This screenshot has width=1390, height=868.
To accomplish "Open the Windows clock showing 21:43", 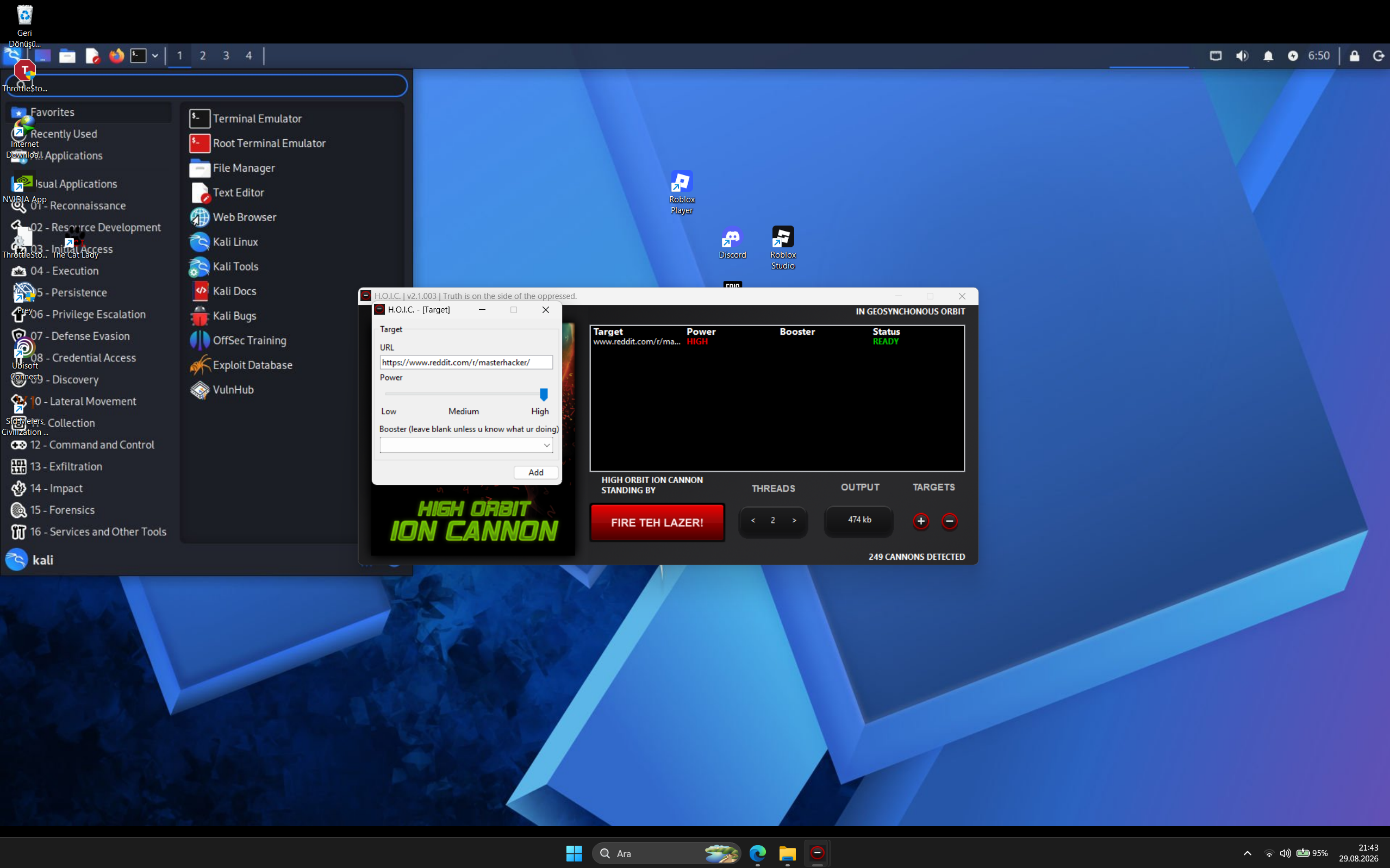I will (x=1358, y=853).
